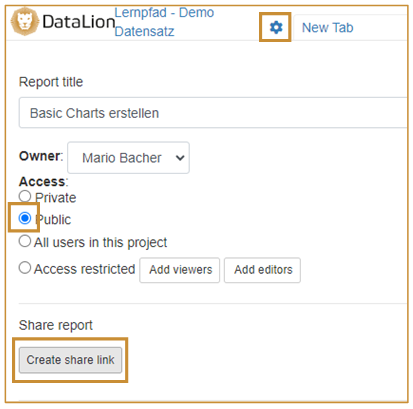Click the Access heading label
The height and width of the screenshot is (409, 413).
click(x=43, y=182)
